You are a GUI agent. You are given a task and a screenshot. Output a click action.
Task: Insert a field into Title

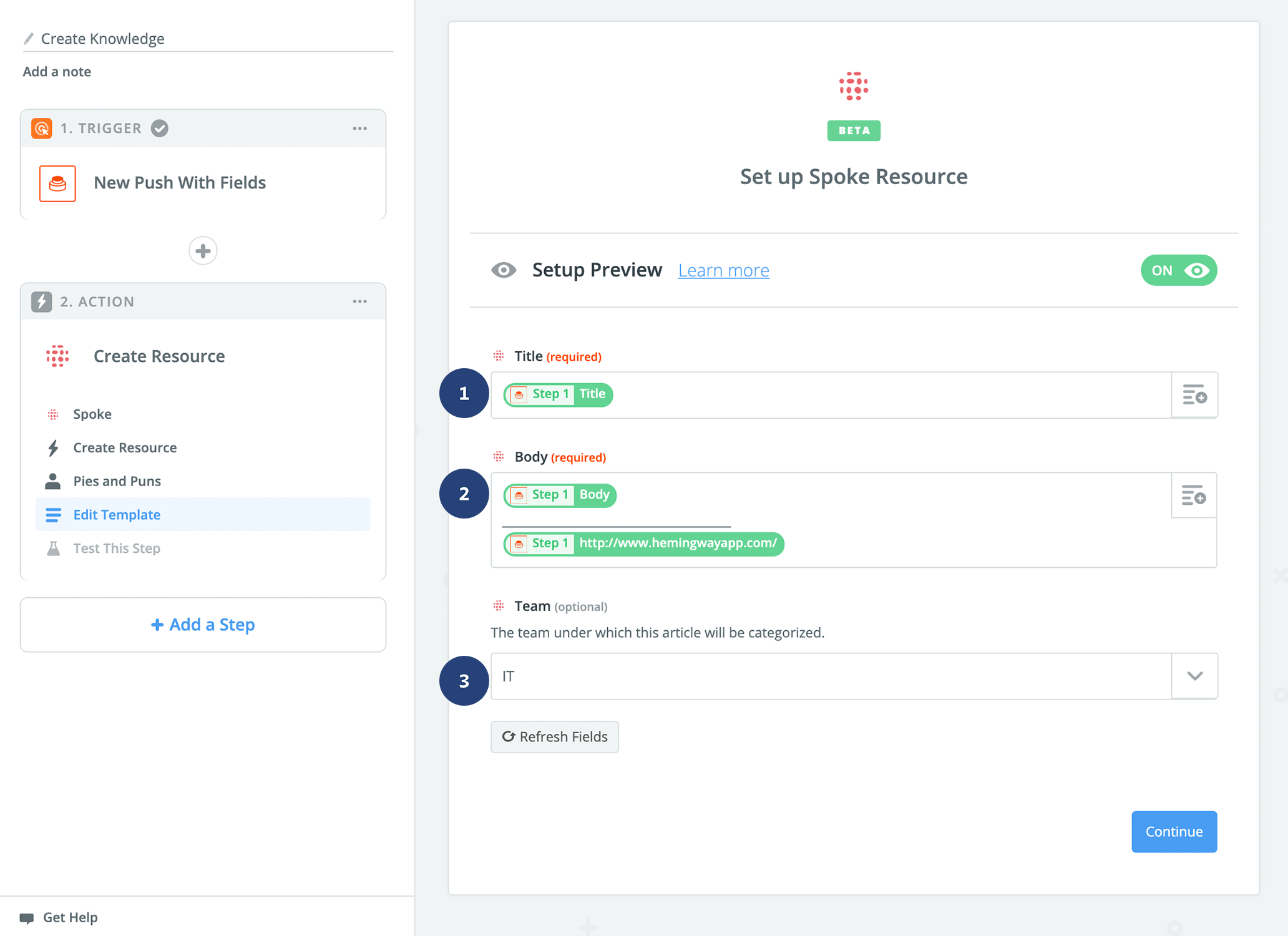[1194, 395]
